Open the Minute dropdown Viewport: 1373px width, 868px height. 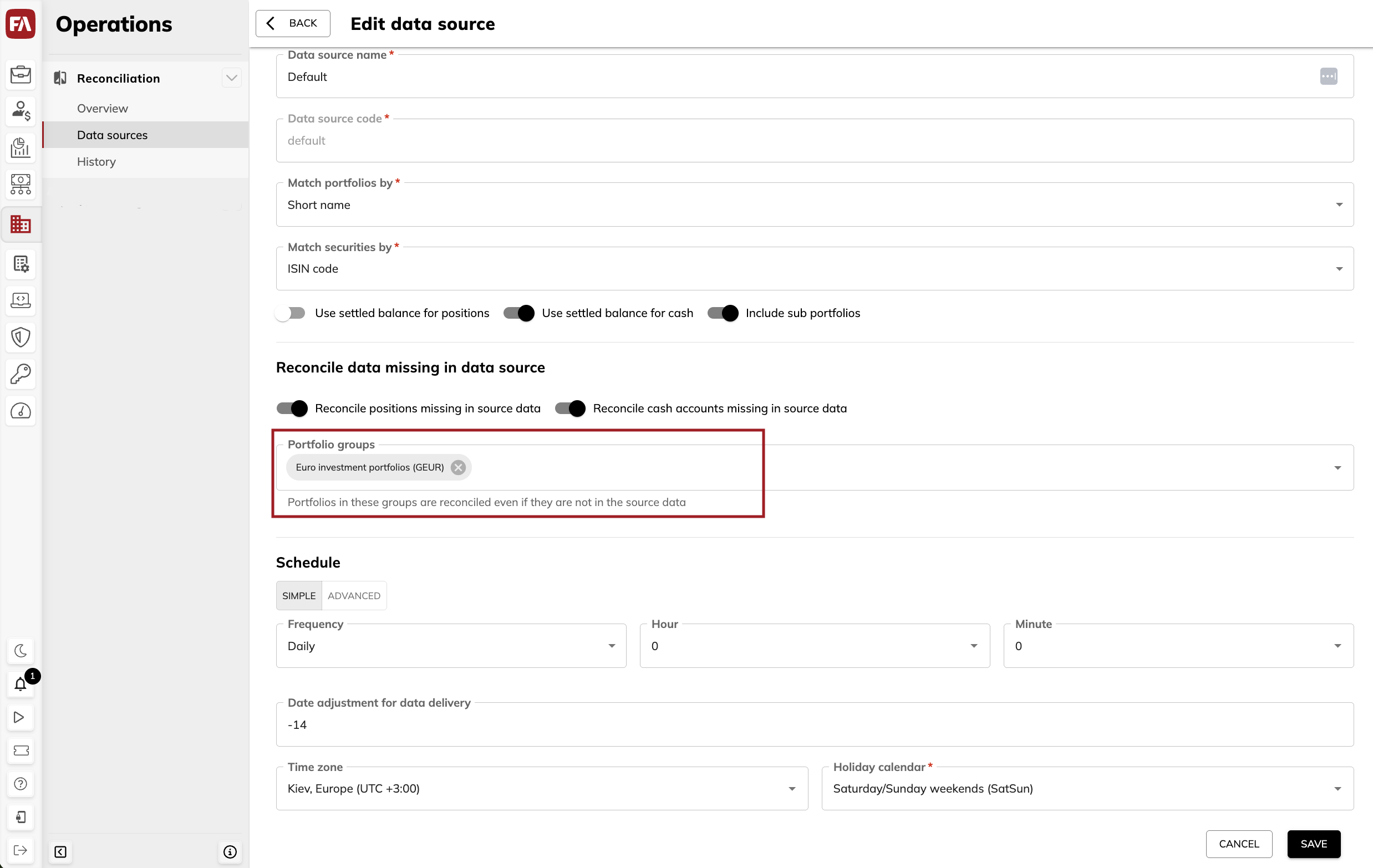pos(1178,646)
